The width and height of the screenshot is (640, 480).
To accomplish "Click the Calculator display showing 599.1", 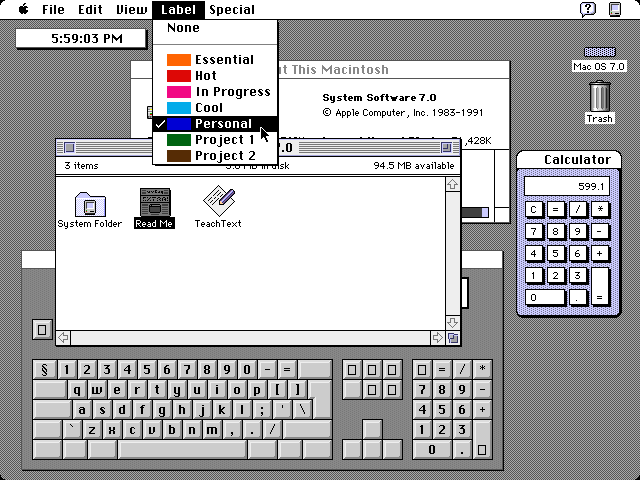I will tap(567, 186).
